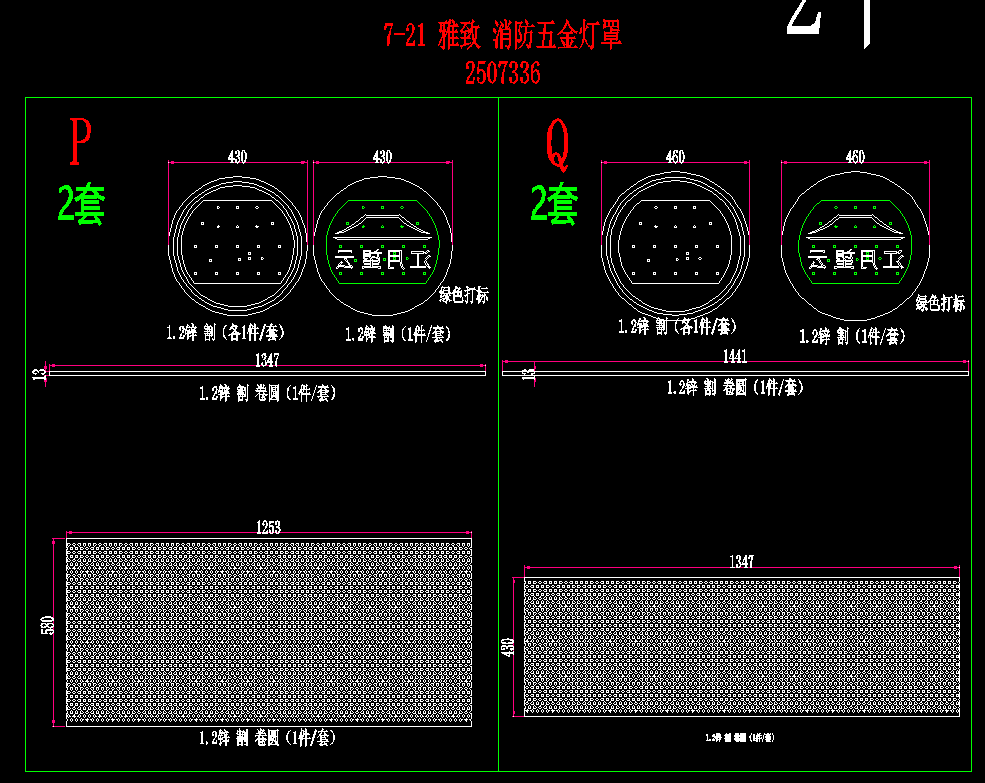This screenshot has width=985, height=783.
Task: Select the left perforated mesh panel
Action: pyautogui.click(x=268, y=632)
